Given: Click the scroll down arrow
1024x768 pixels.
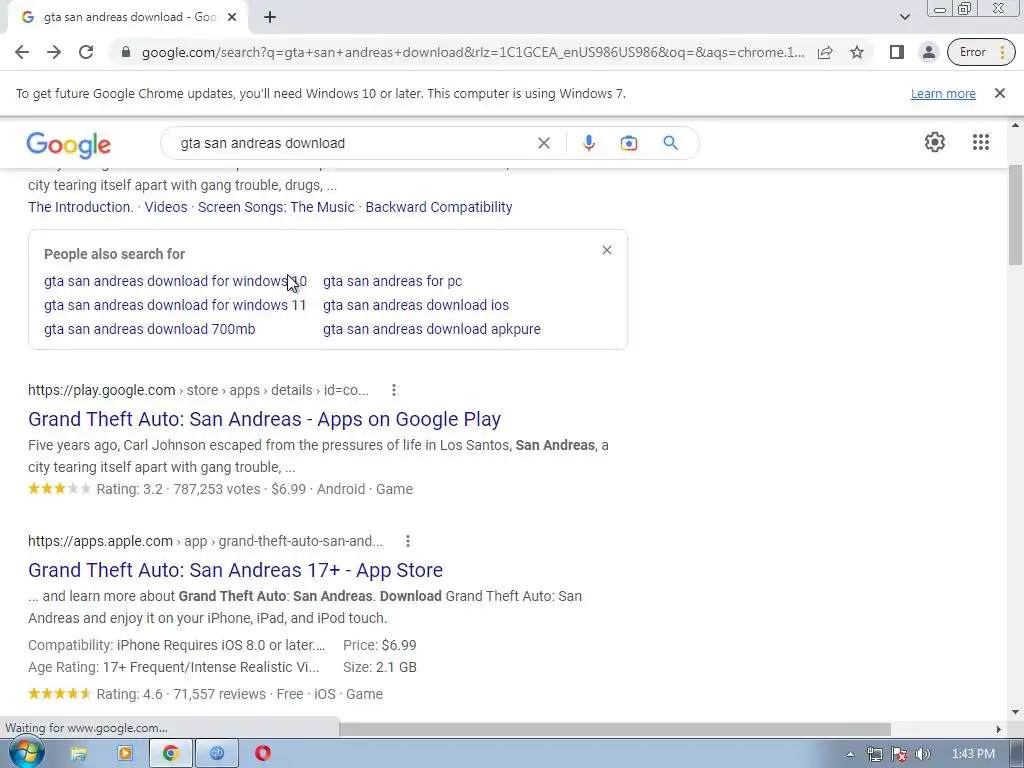Looking at the screenshot, I should point(1015,712).
